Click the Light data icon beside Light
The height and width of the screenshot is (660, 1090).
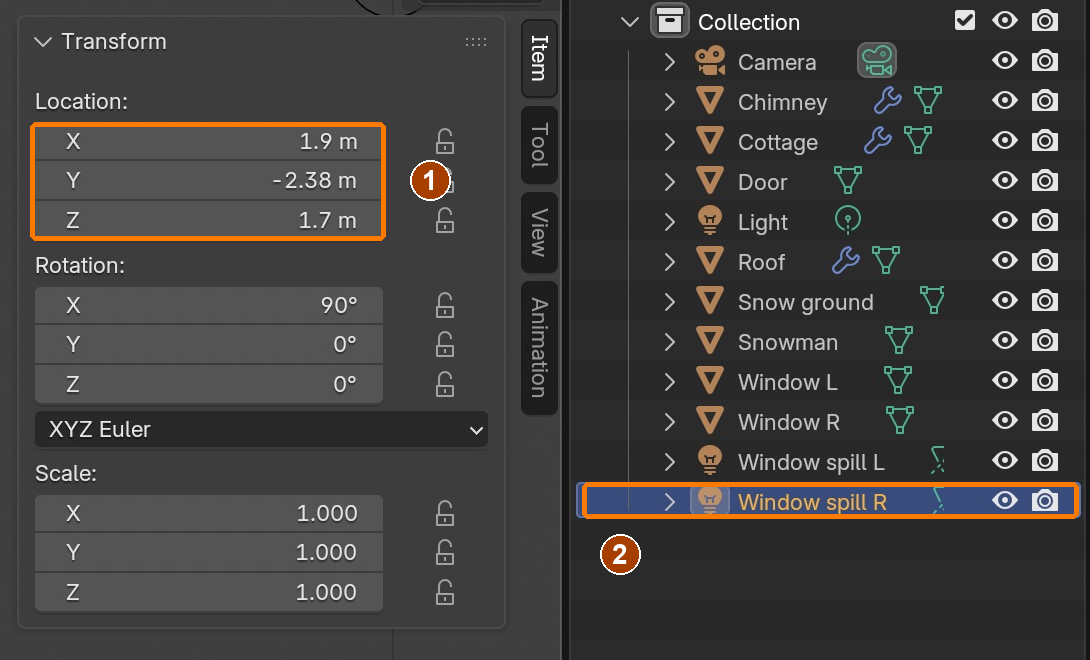[847, 220]
